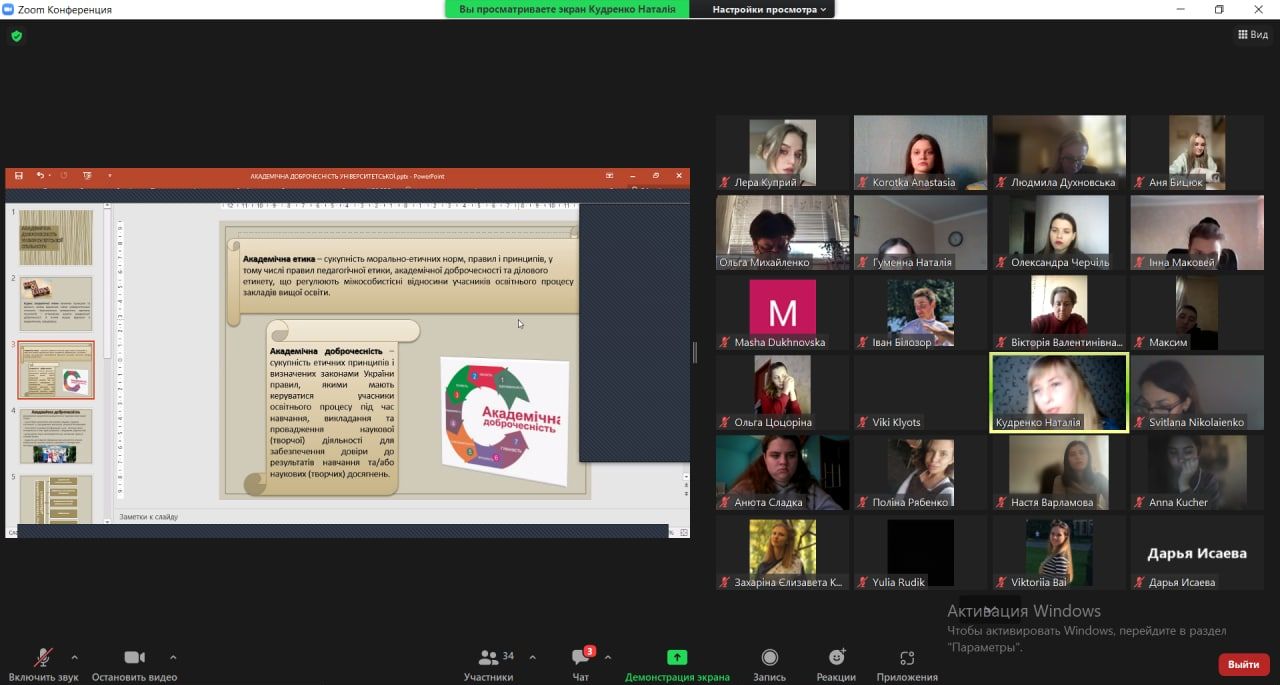Select Дарья Исаева name tile
The height and width of the screenshot is (685, 1280).
[x=1197, y=552]
